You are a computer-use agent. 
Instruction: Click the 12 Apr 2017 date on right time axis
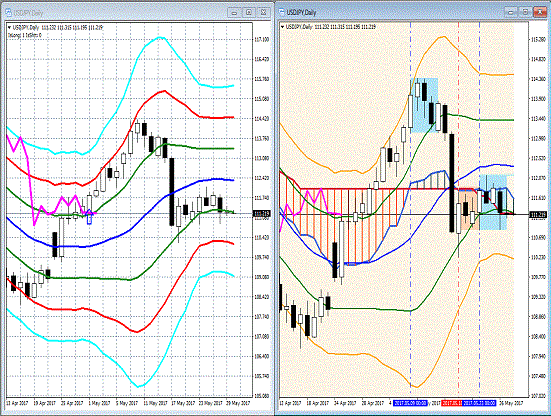coord(290,403)
